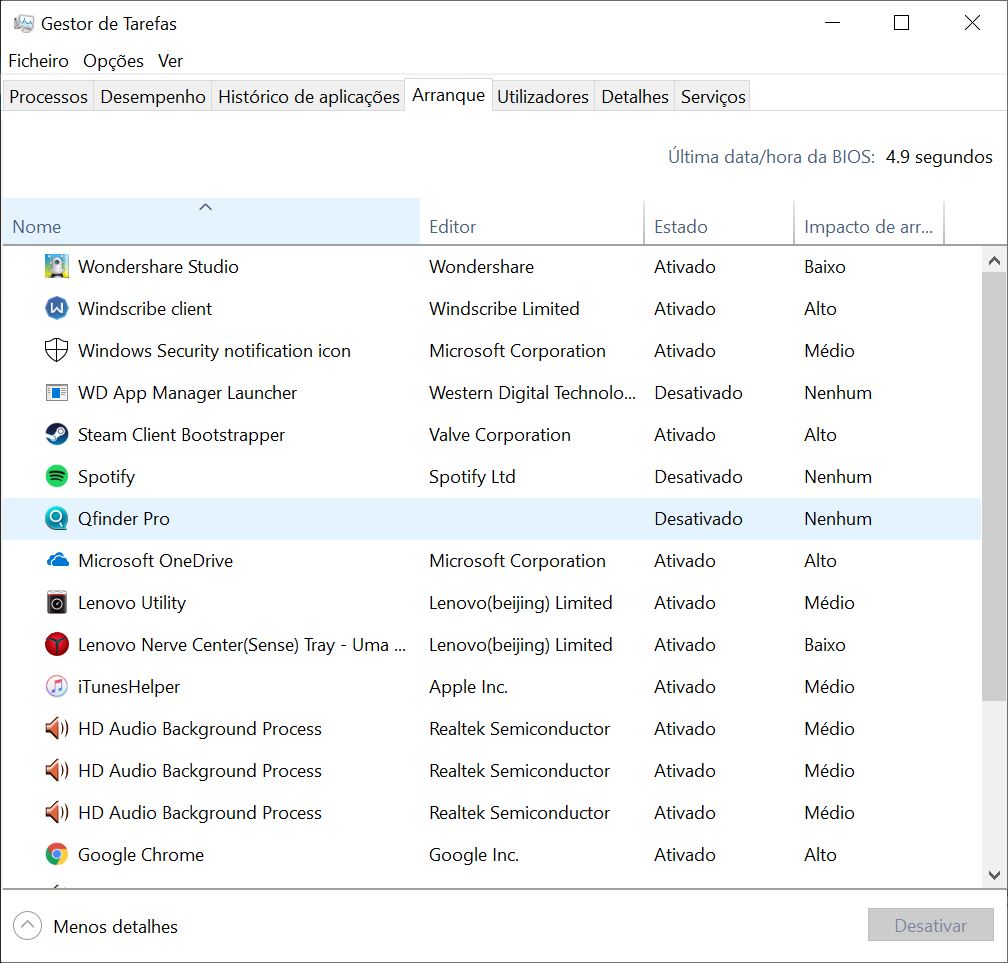Click the Wondershare Studio icon
Image resolution: width=1008 pixels, height=963 pixels.
pyautogui.click(x=57, y=267)
